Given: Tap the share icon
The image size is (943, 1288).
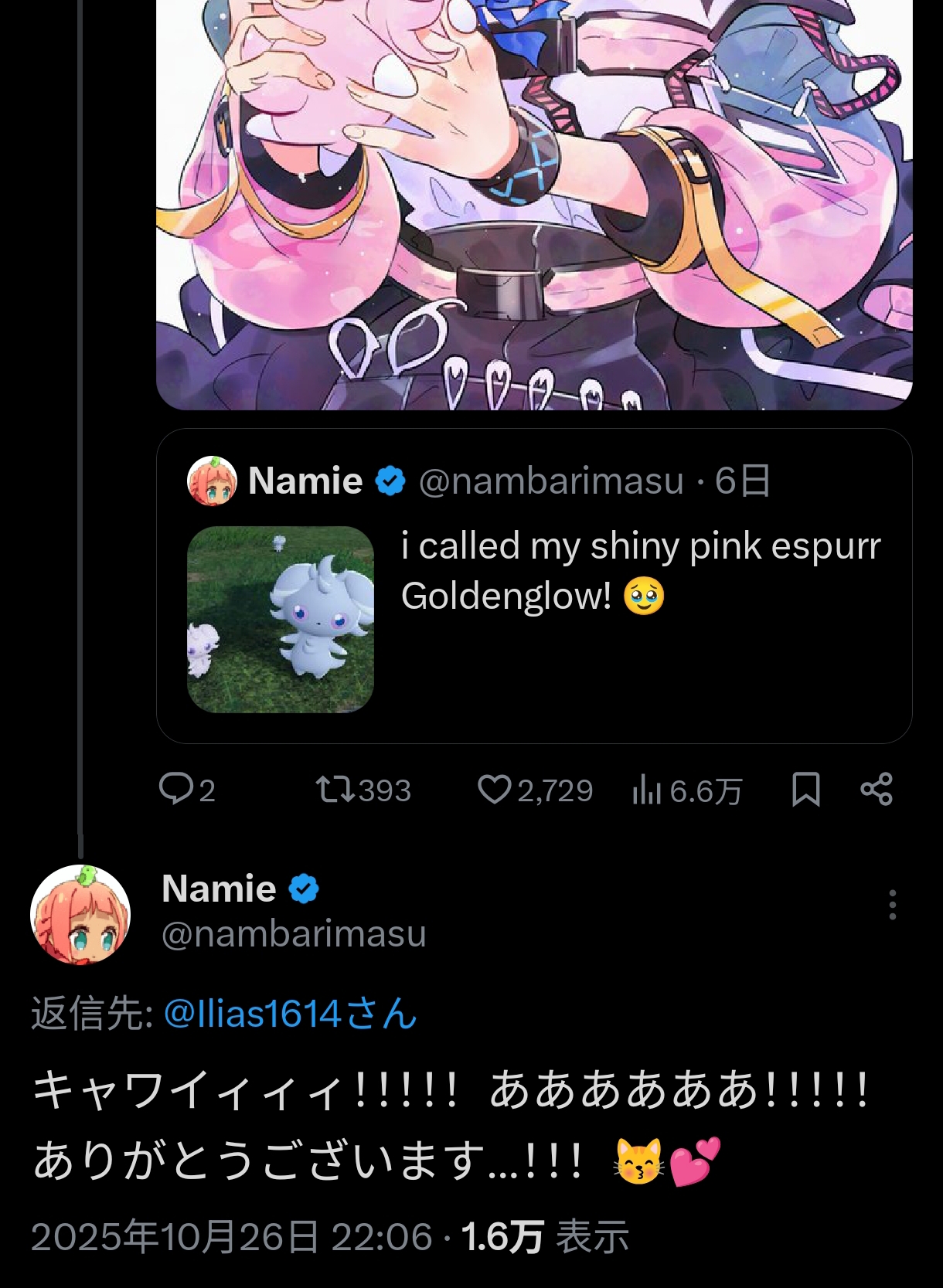Looking at the screenshot, I should (877, 790).
